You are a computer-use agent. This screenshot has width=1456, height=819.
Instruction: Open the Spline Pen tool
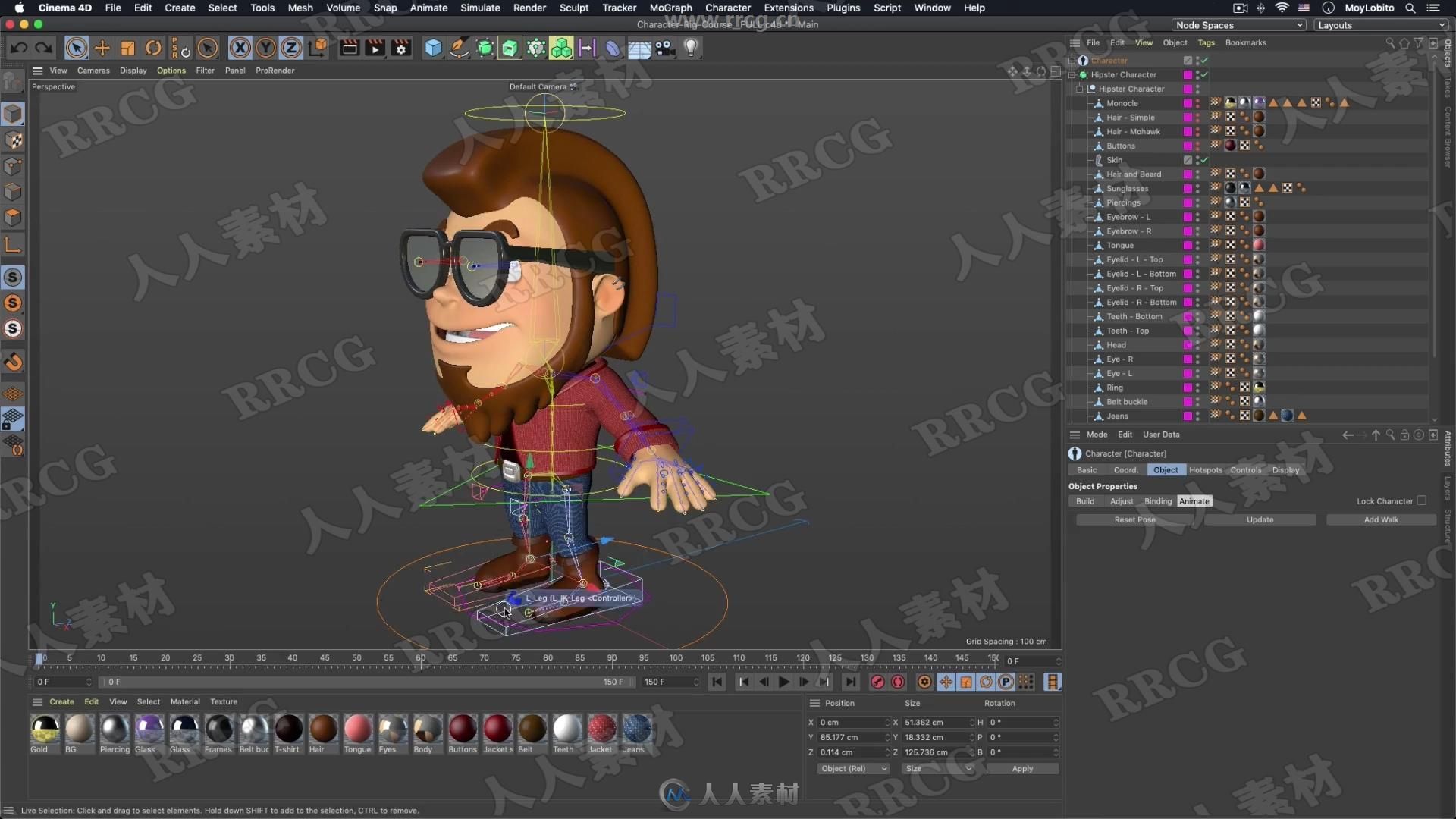click(459, 48)
